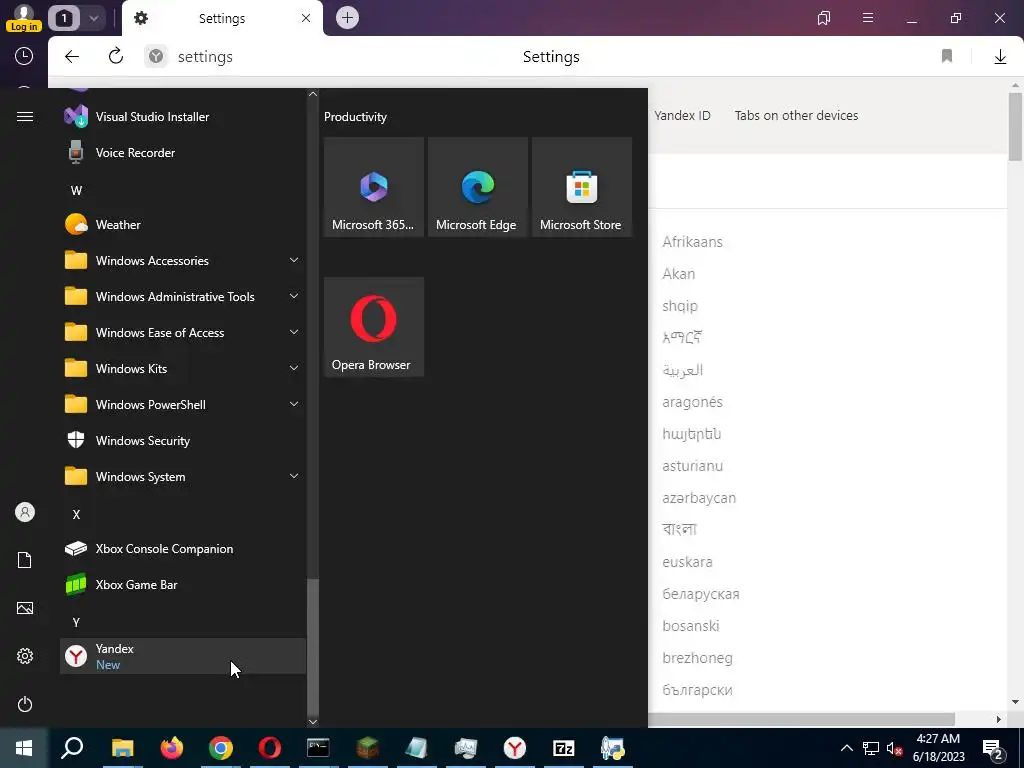Click the horizontal scrollbar in Settings page
Screen dimensions: 1024x768
coord(802,719)
